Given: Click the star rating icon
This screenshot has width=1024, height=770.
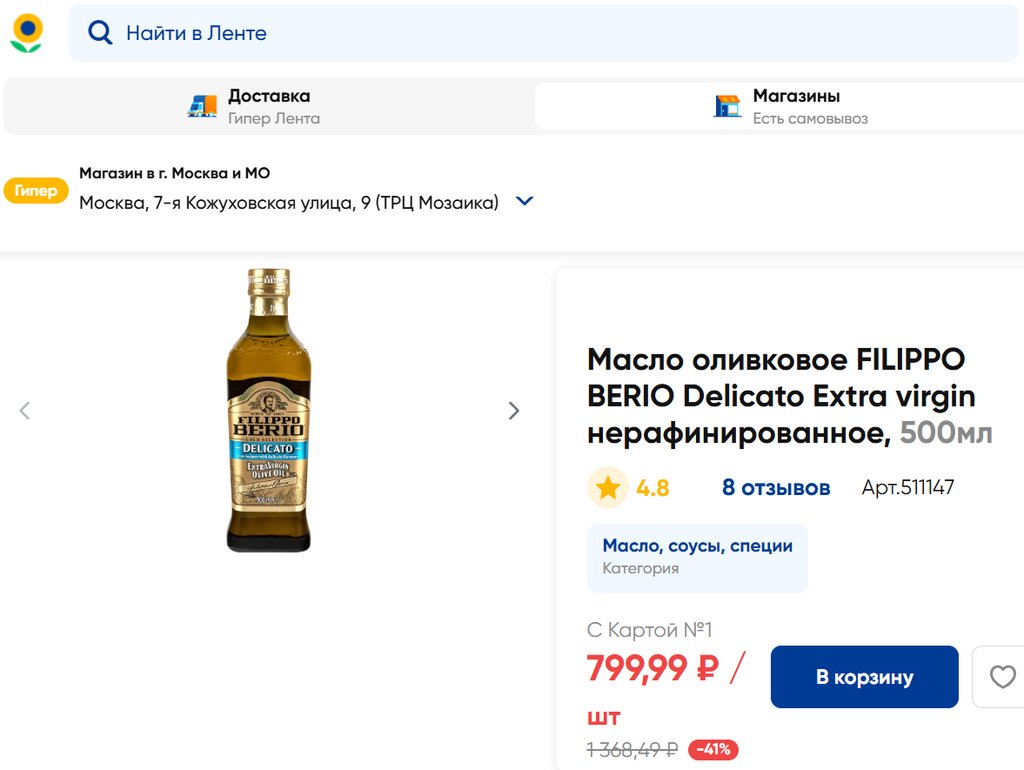Looking at the screenshot, I should (x=607, y=488).
